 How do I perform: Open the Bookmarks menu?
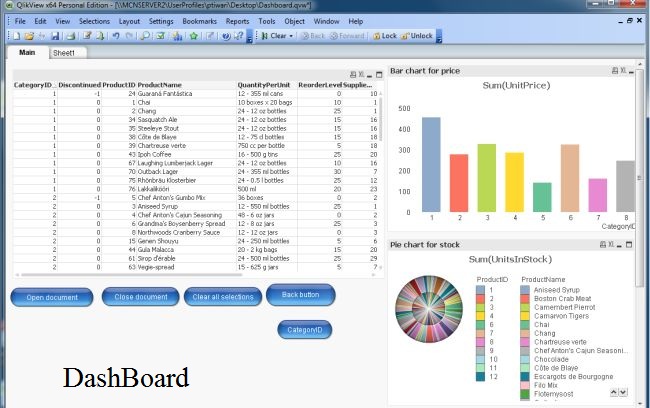coord(199,21)
